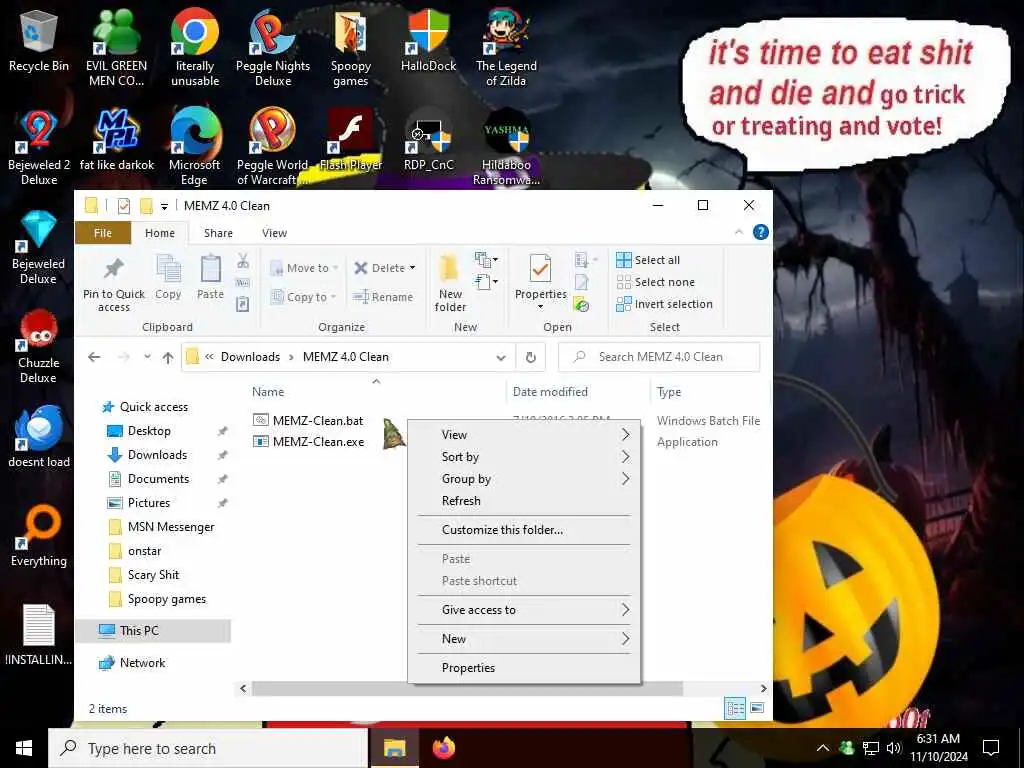
Task: Expand the View submenu in context menu
Action: click(524, 435)
